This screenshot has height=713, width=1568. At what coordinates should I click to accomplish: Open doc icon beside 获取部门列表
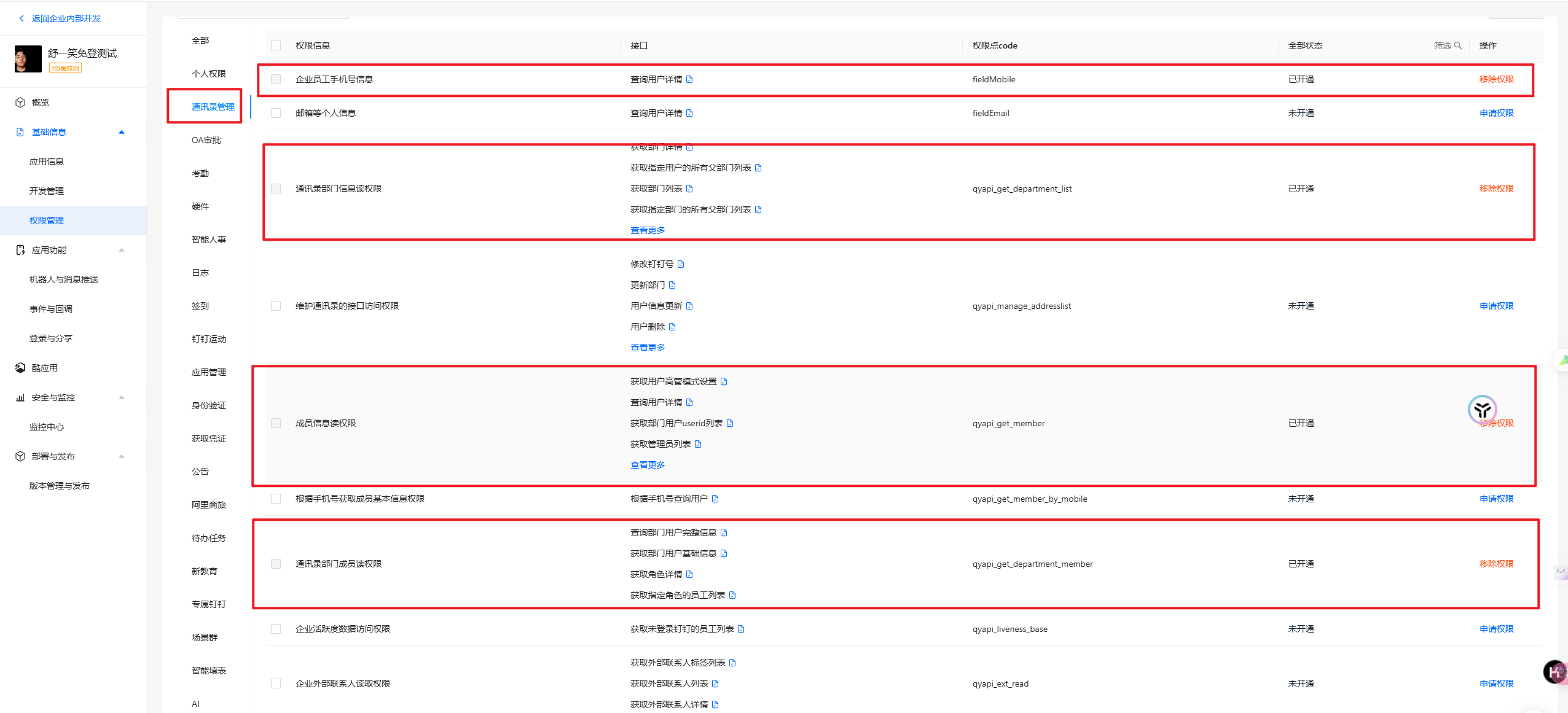(689, 189)
